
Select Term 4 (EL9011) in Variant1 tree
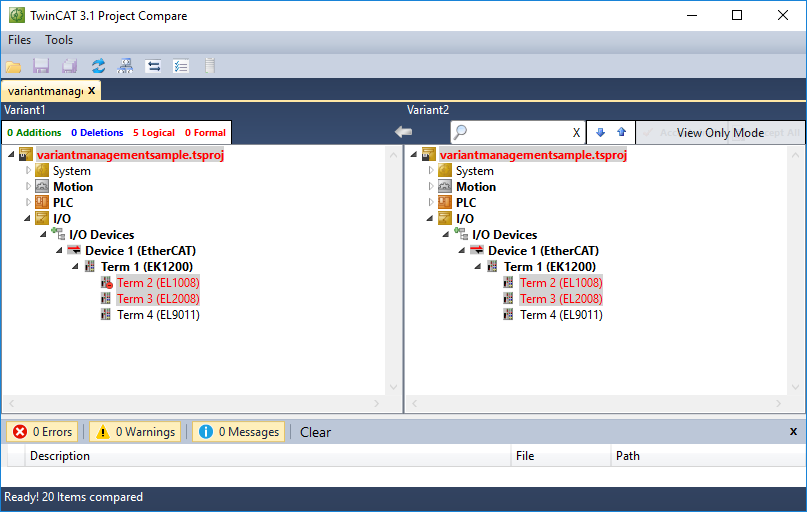pyautogui.click(x=159, y=314)
